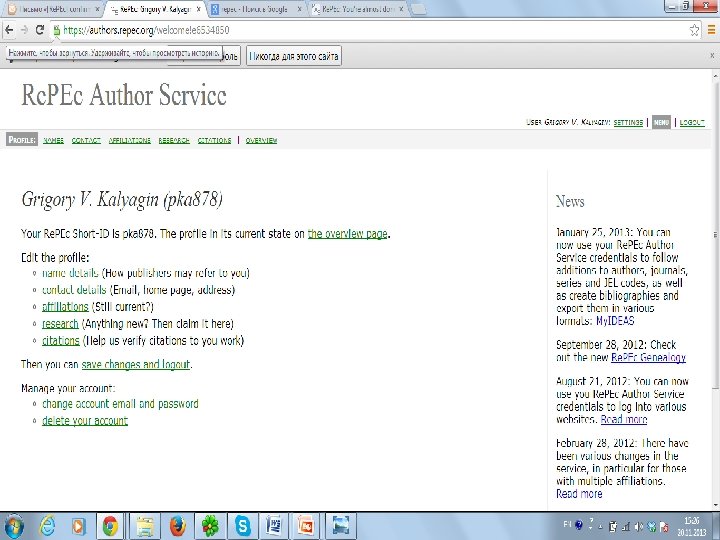Open the AFFILIATIONS profile menu item
Viewport: 720px width, 540px height.
tap(129, 140)
